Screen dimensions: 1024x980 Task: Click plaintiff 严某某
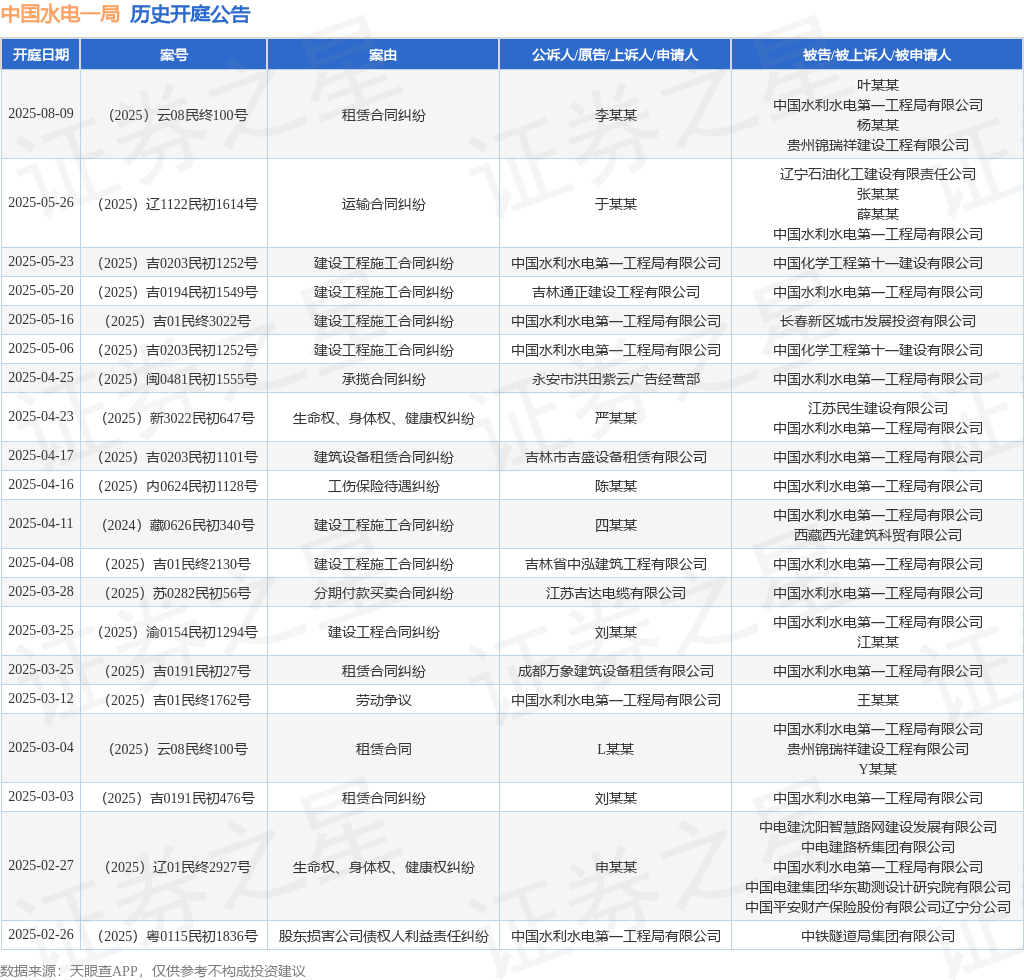(x=615, y=418)
